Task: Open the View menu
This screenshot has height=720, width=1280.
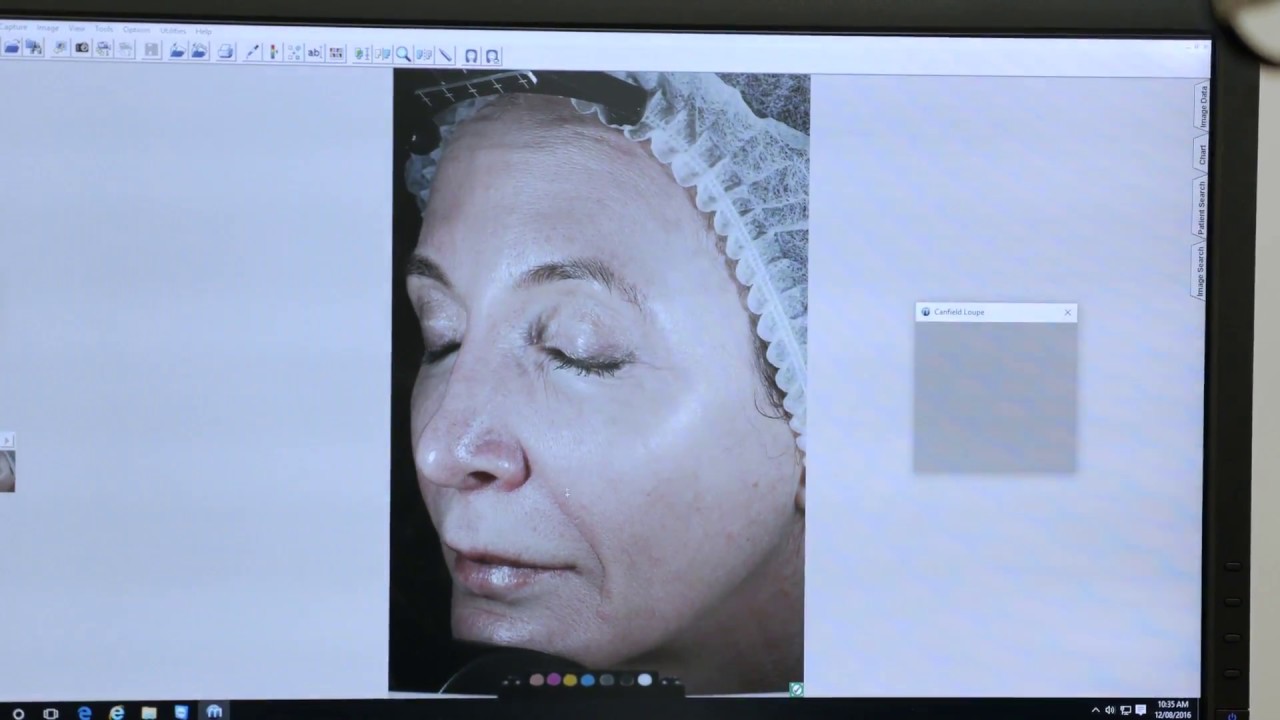Action: tap(77, 29)
